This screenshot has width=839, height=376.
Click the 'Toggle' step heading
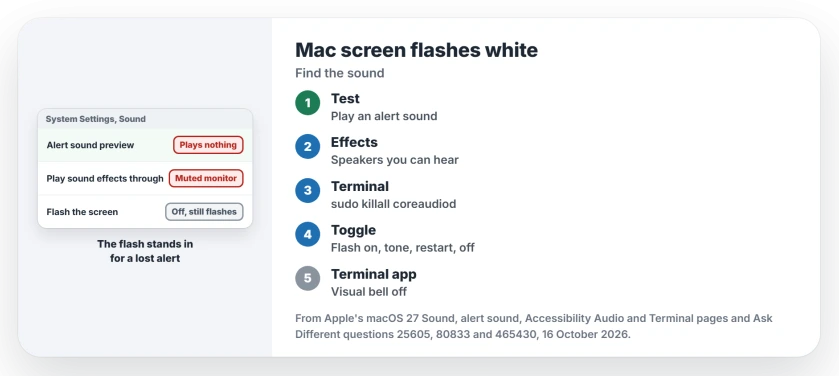pos(353,230)
